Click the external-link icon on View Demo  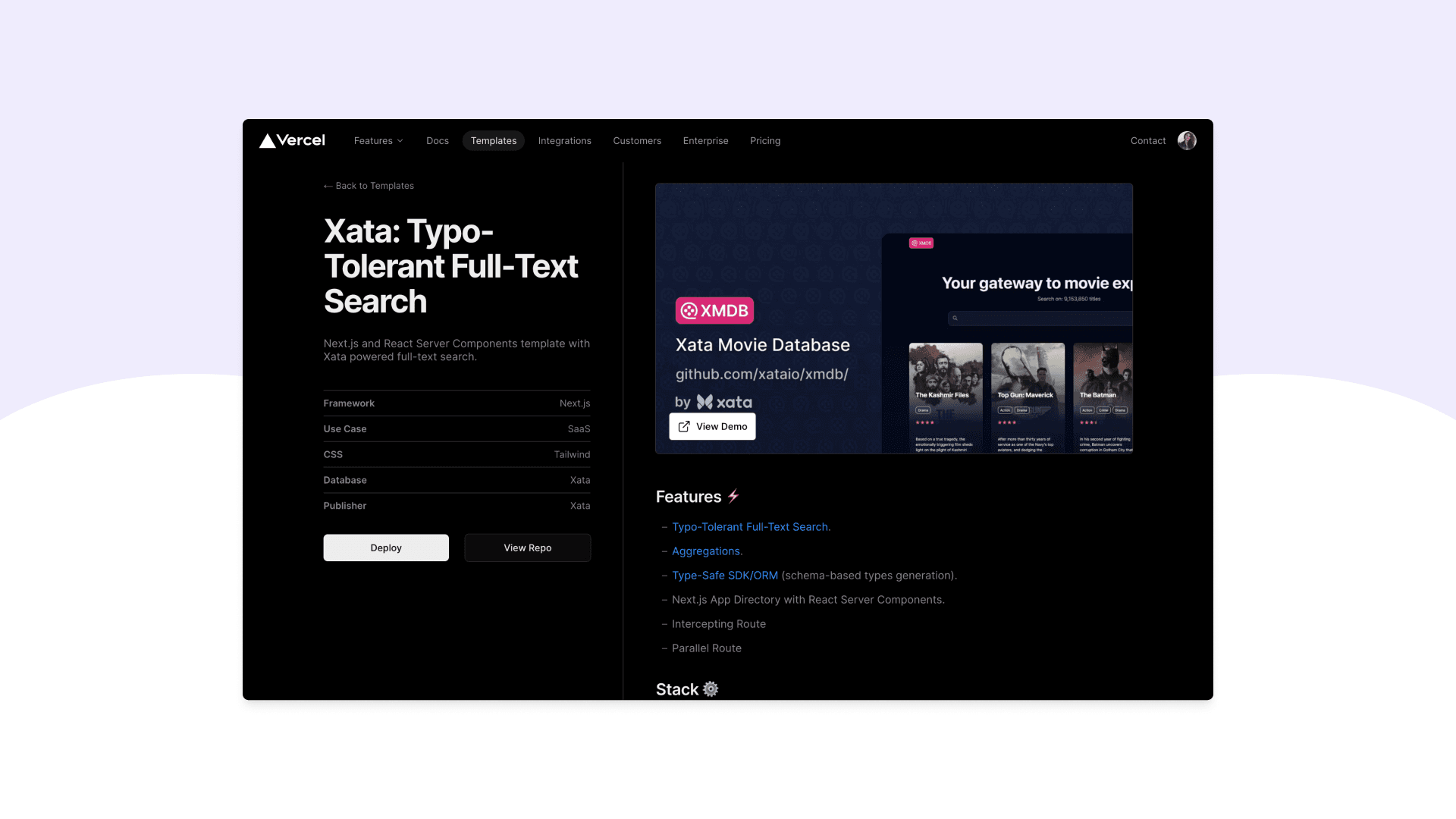(x=683, y=426)
